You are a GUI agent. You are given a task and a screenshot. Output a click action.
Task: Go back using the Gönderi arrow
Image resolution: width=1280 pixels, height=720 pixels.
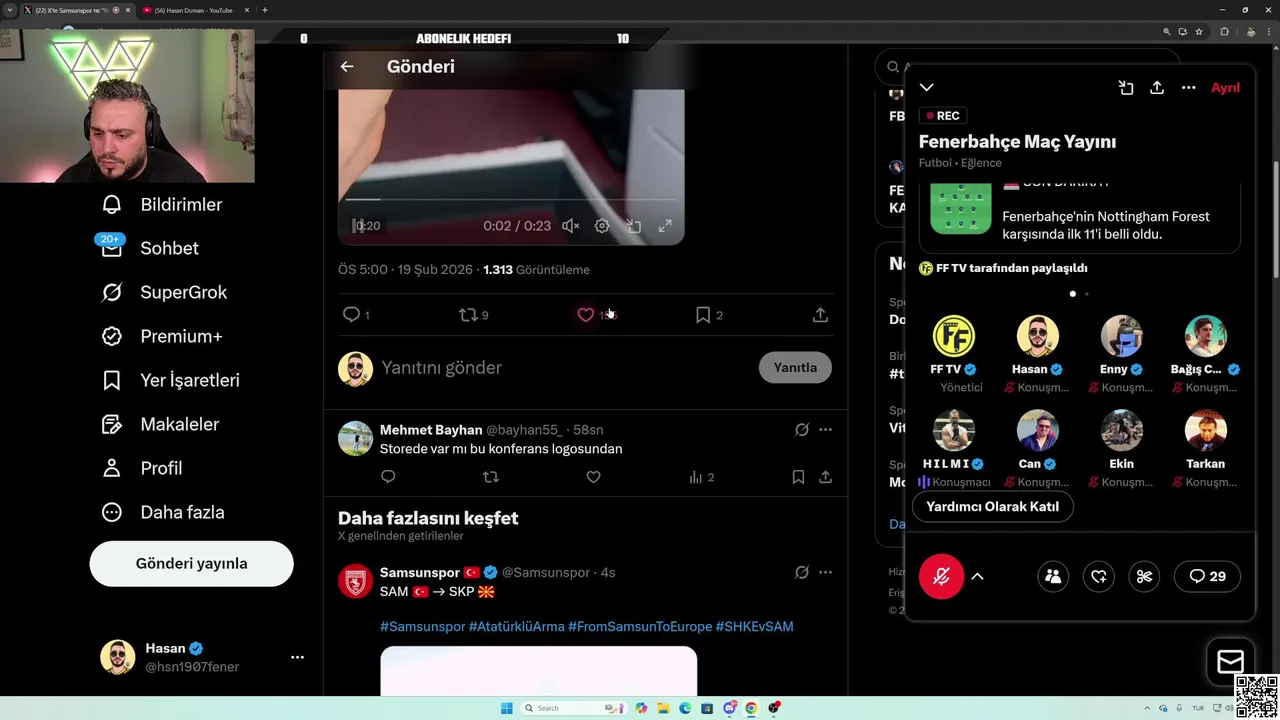pyautogui.click(x=347, y=66)
